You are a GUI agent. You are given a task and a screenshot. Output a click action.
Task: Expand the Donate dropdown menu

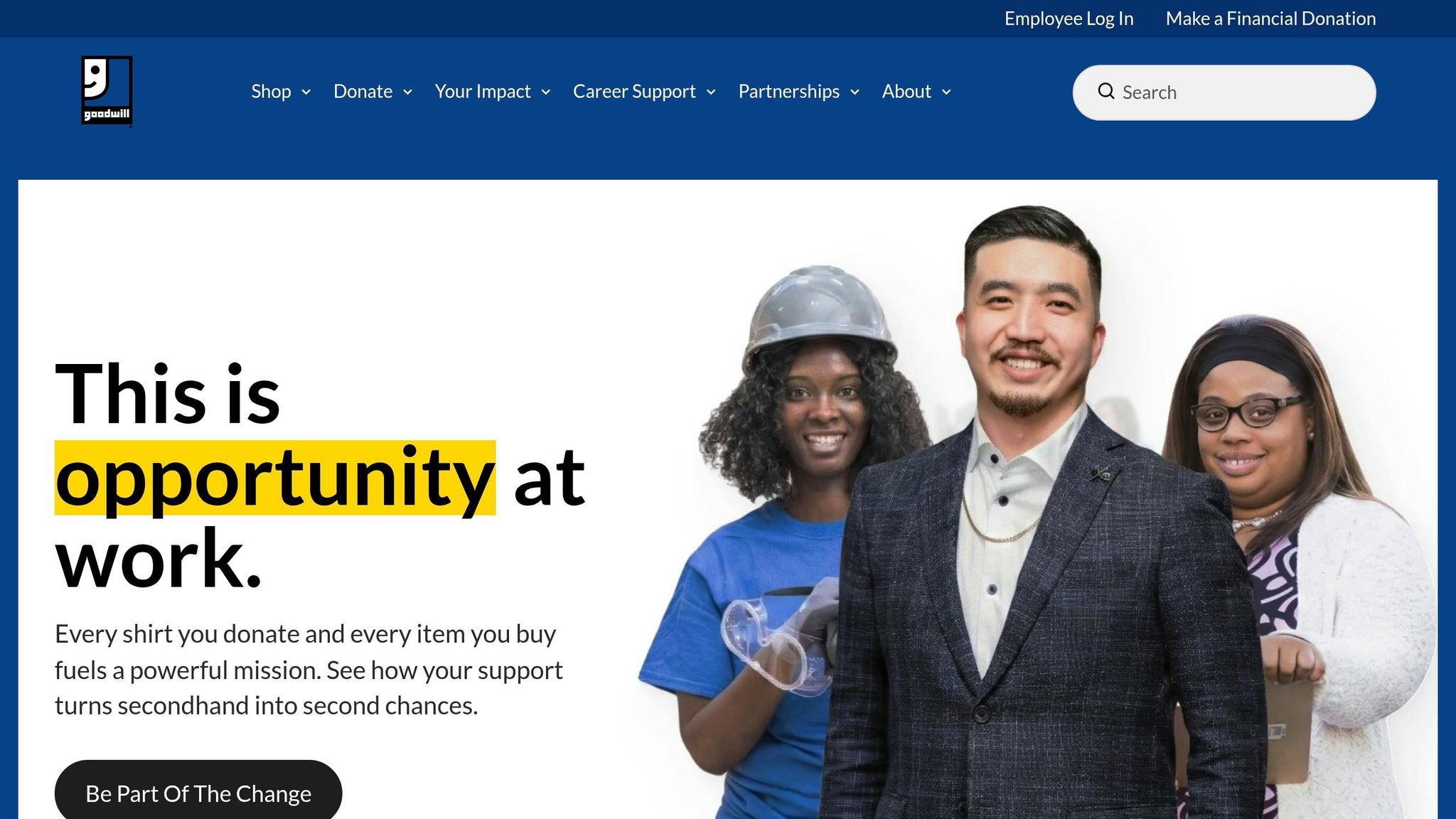373,92
